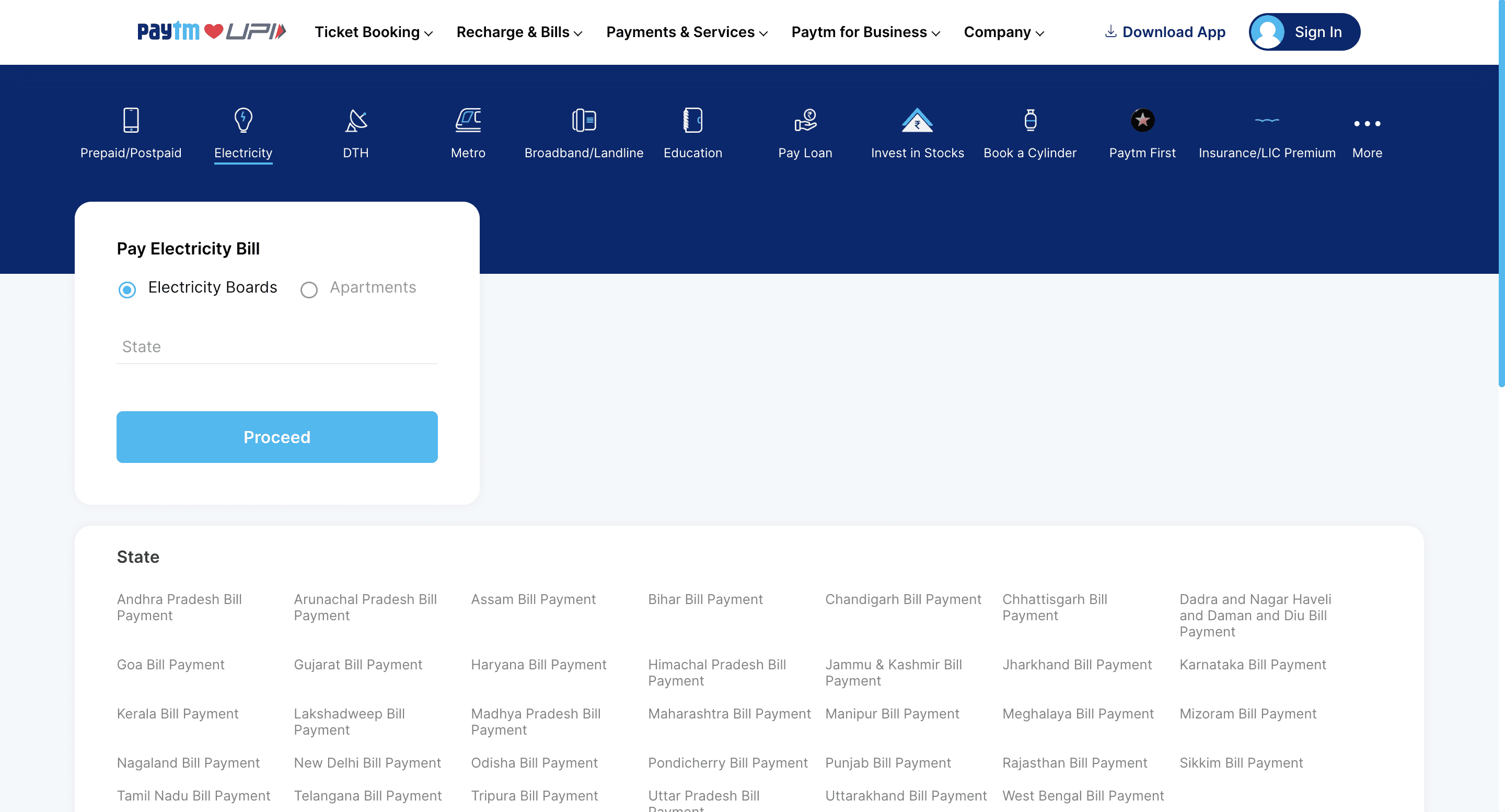Open the Payments & Services dropdown
1505x812 pixels.
[687, 32]
